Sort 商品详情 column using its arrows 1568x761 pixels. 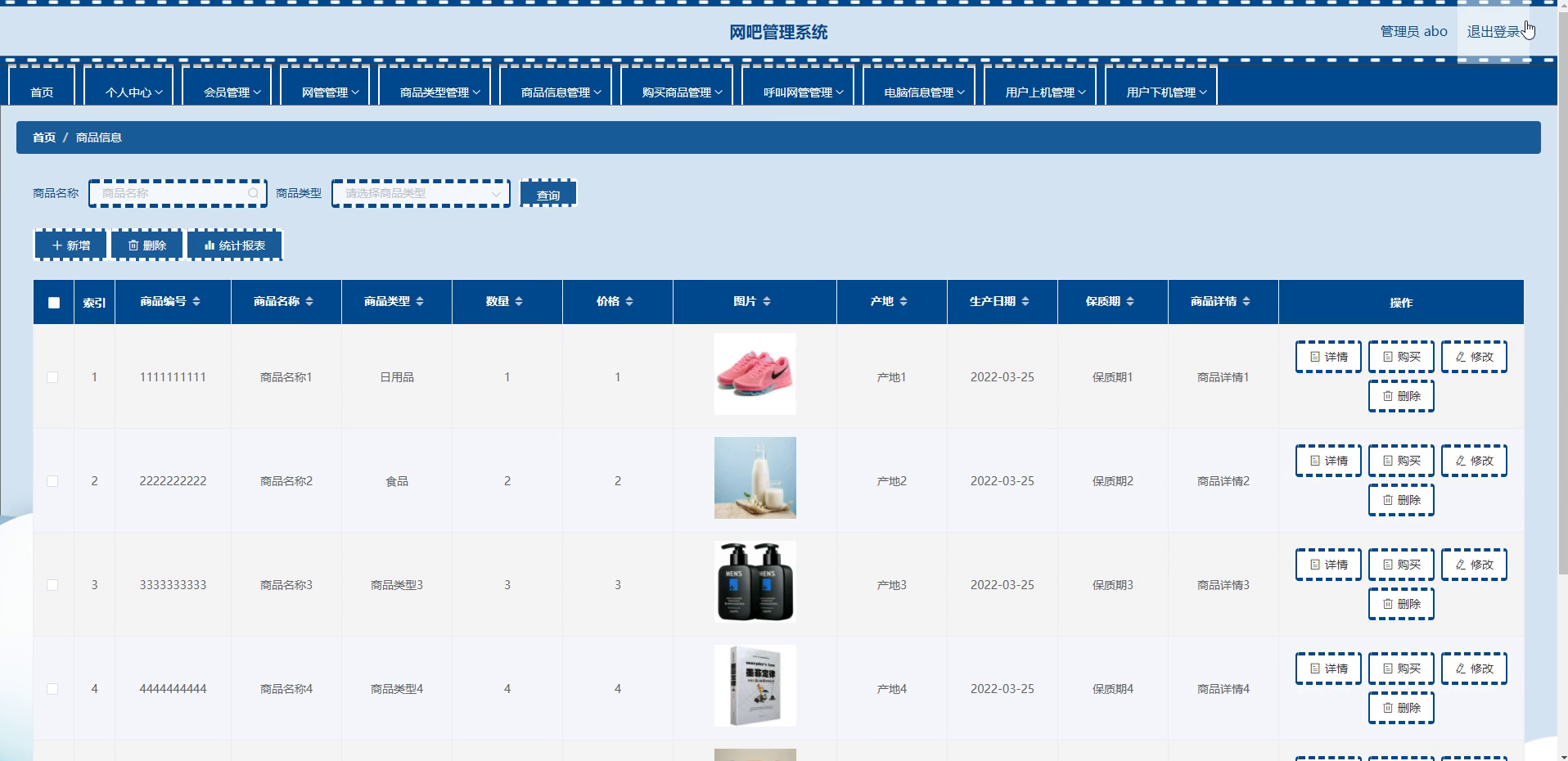(x=1246, y=302)
